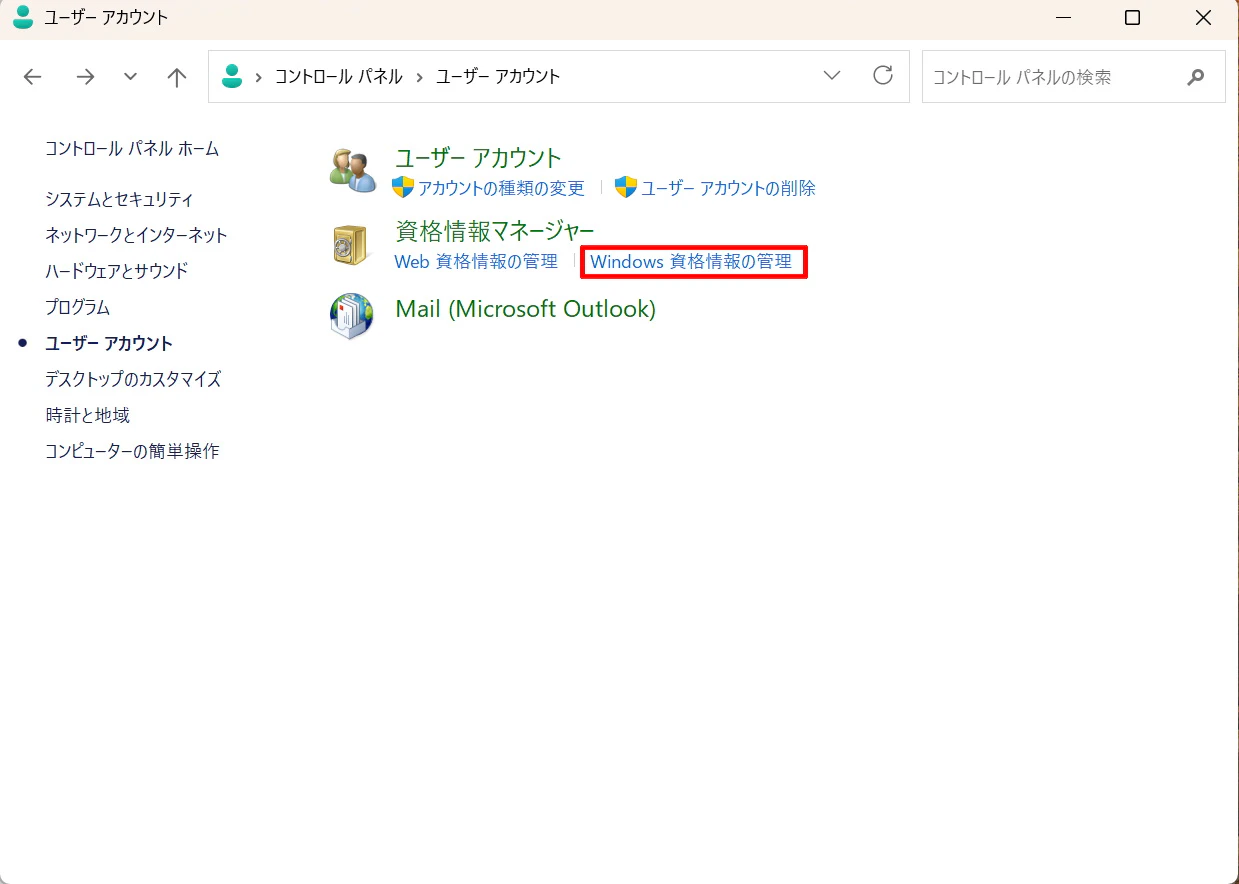This screenshot has height=884, width=1239.
Task: Click the Credential Manager safe icon
Action: [x=351, y=244]
